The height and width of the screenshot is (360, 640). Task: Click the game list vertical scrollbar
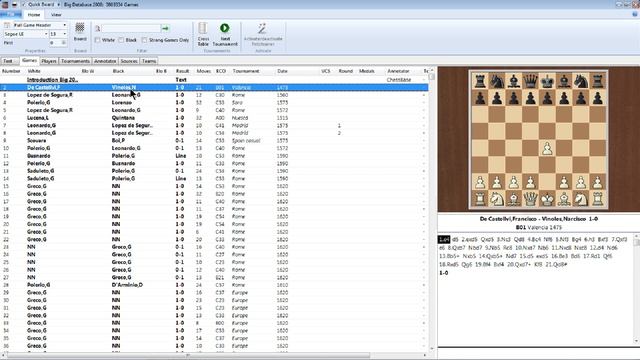(x=432, y=208)
